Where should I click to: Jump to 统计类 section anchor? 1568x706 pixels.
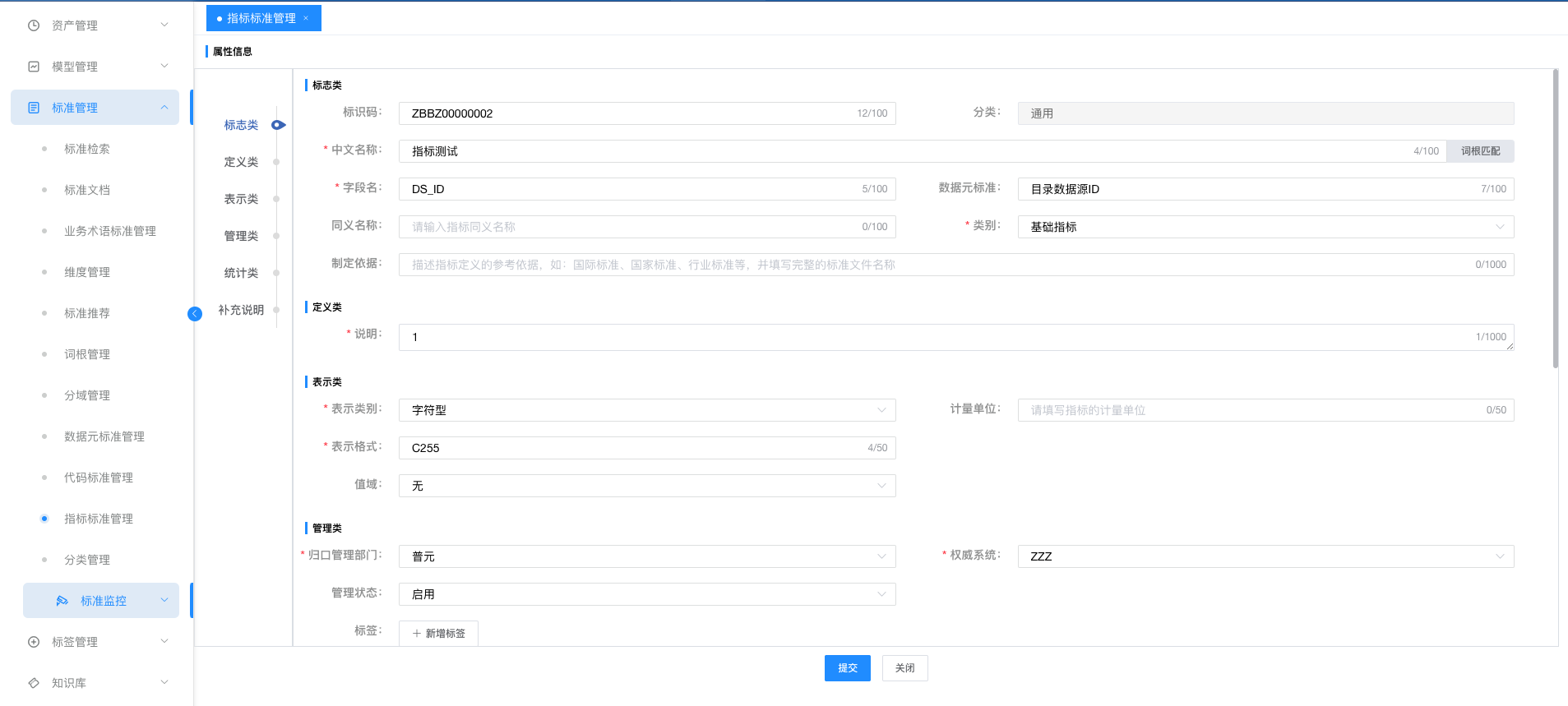pyautogui.click(x=241, y=273)
